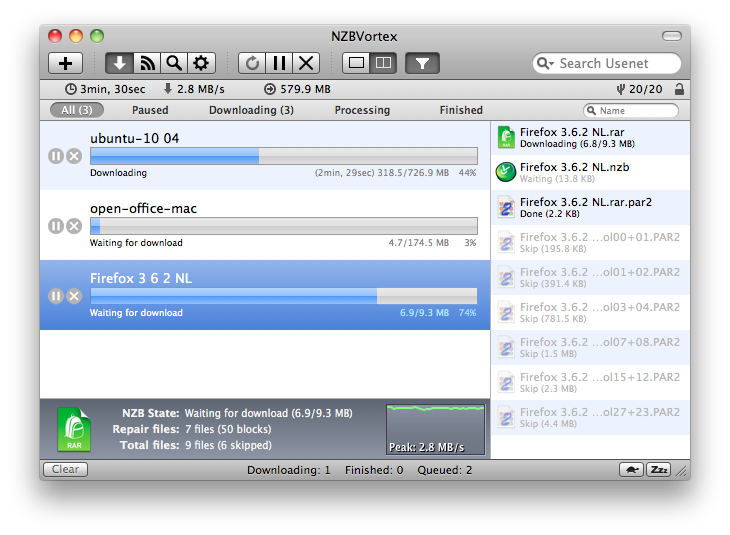Click the Firefox 3 6 2 NL progress bar

(x=284, y=295)
